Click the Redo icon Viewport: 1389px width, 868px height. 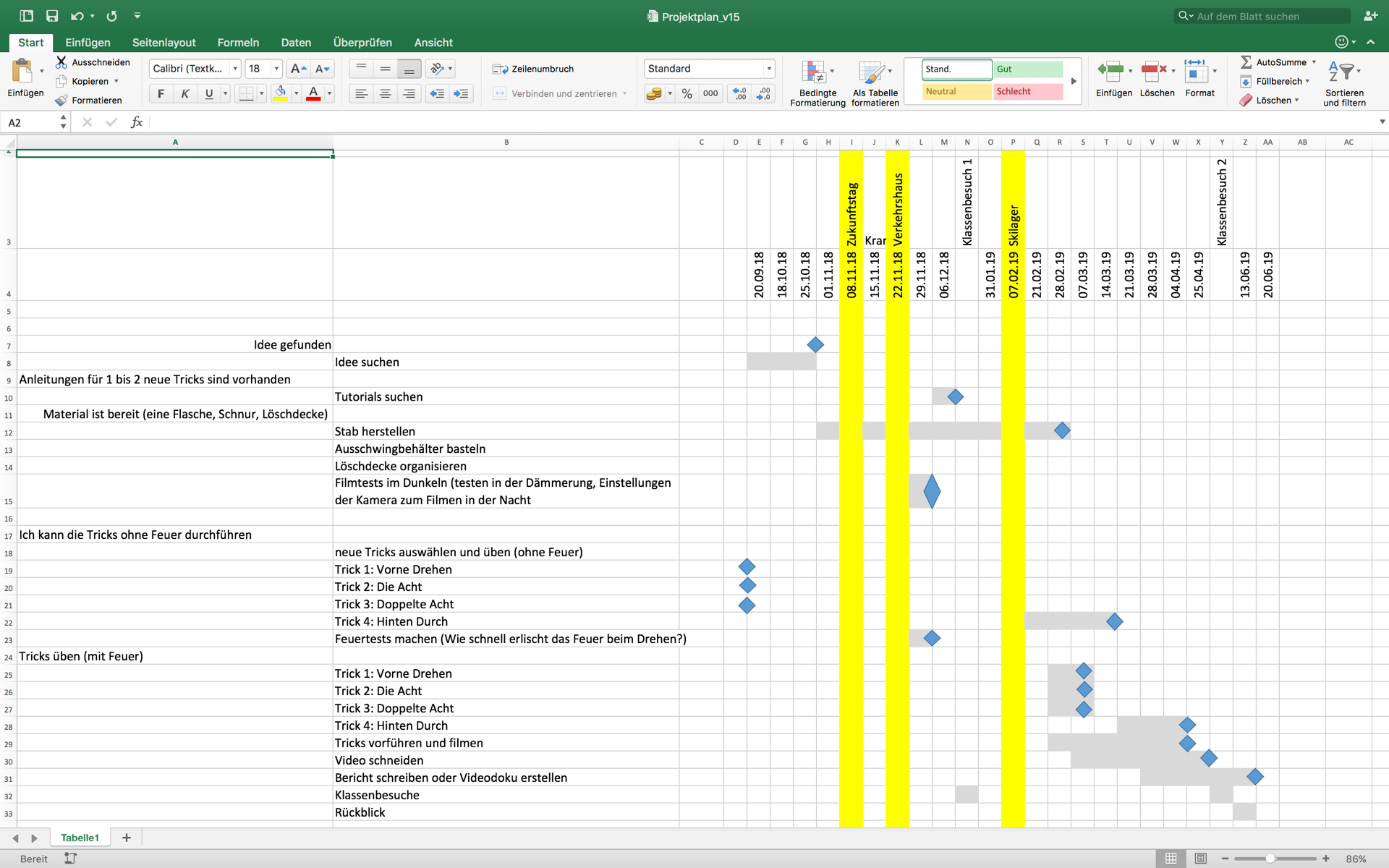(111, 16)
